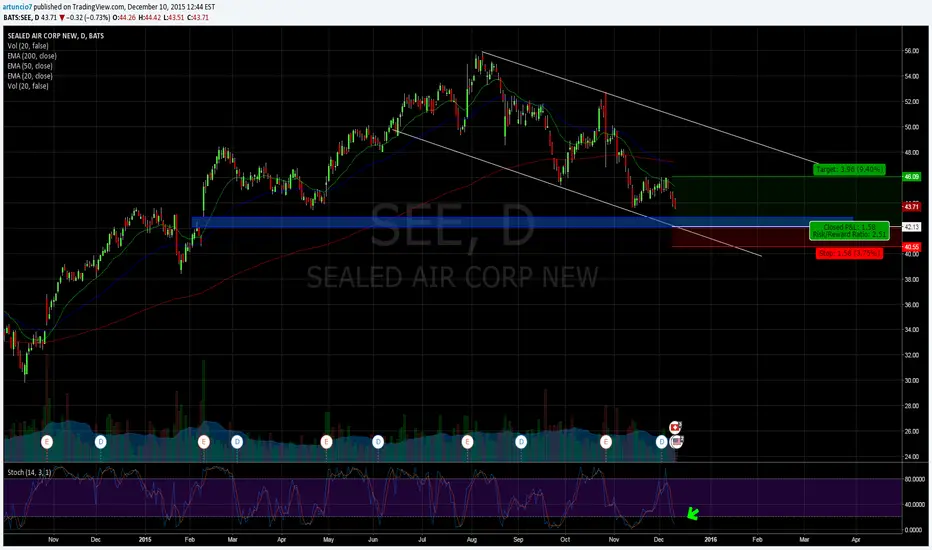
Task: Select the EMA (200, close) legend entry
Action: pos(32,56)
